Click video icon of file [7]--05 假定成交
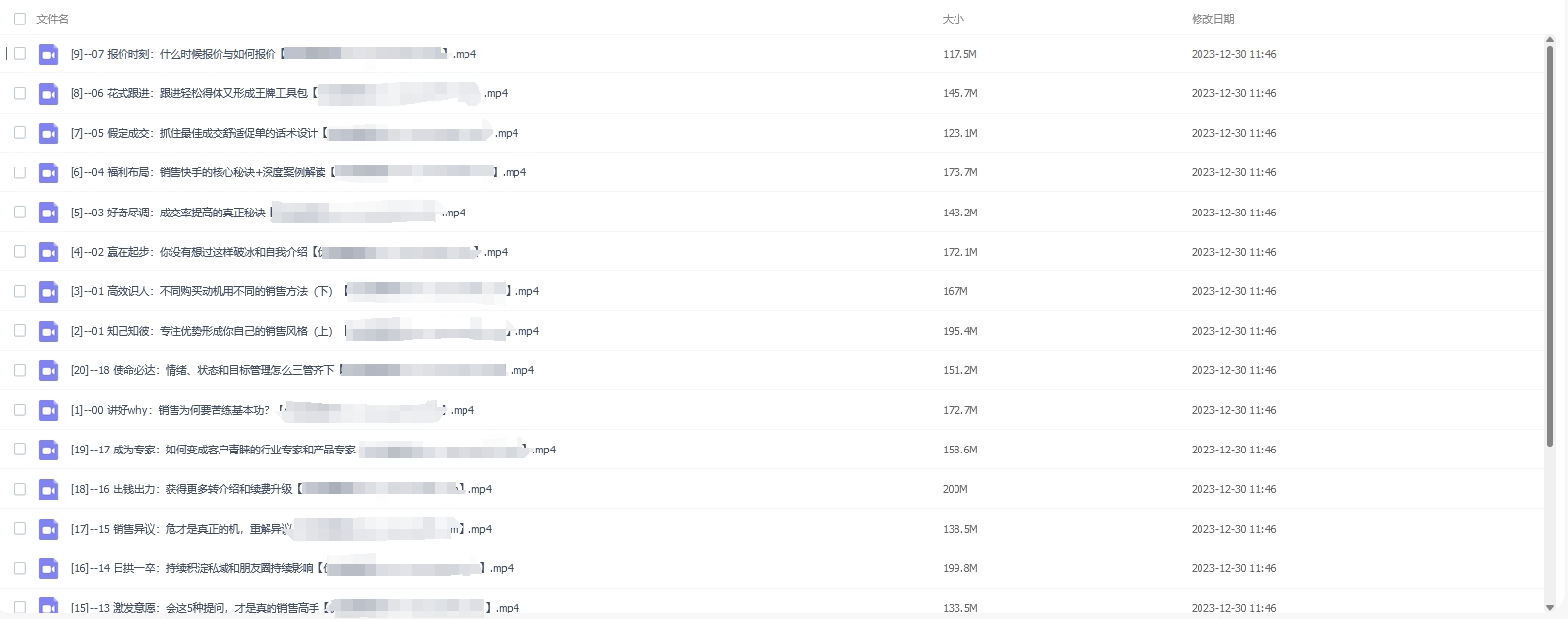This screenshot has height=619, width=1568. click(x=48, y=133)
